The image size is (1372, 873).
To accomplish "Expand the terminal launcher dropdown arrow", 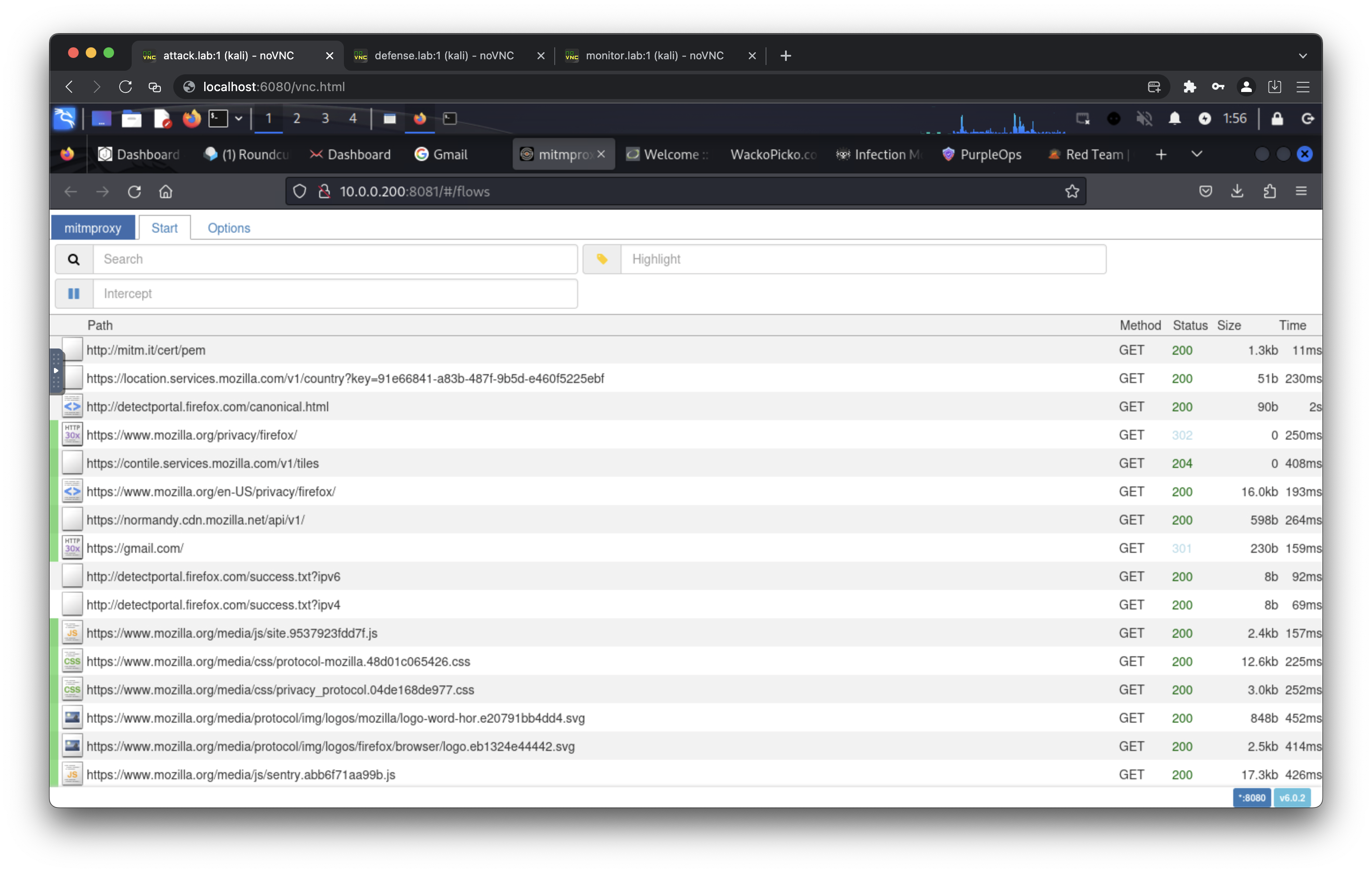I will [239, 119].
